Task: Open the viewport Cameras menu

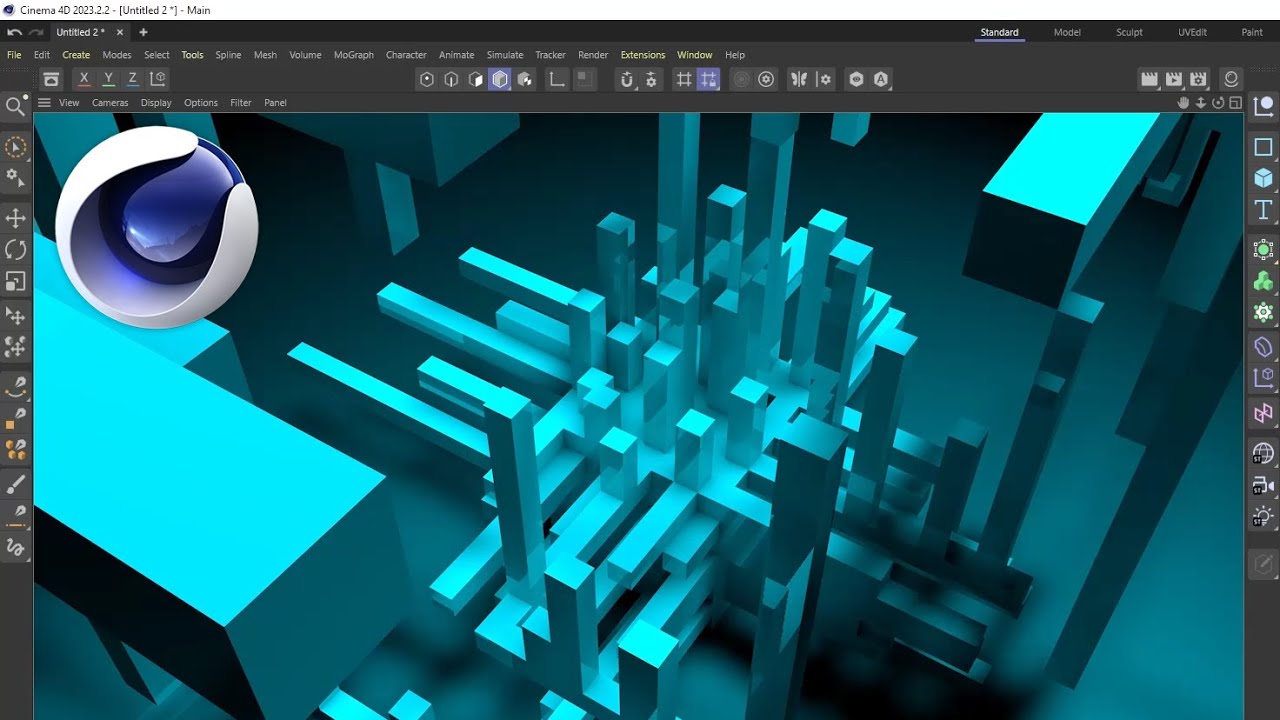Action: coord(110,103)
